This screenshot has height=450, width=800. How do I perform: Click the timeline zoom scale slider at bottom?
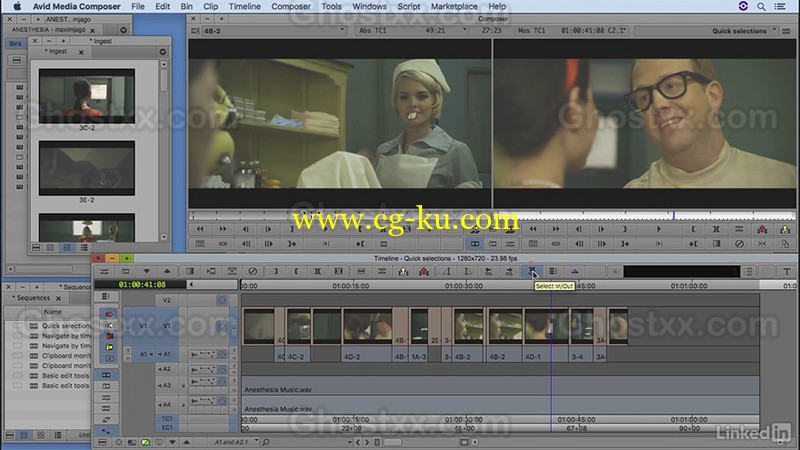[x=392, y=442]
